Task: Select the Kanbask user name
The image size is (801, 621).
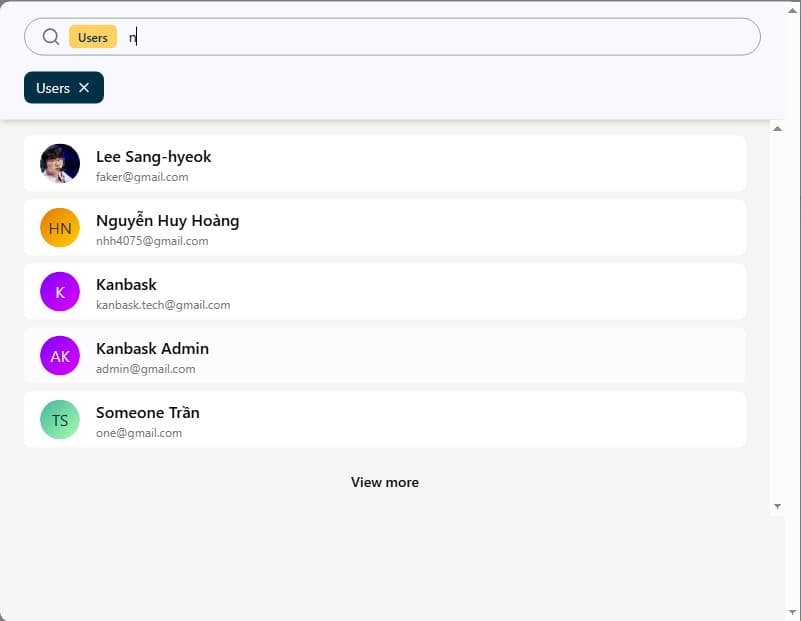Action: 126,284
